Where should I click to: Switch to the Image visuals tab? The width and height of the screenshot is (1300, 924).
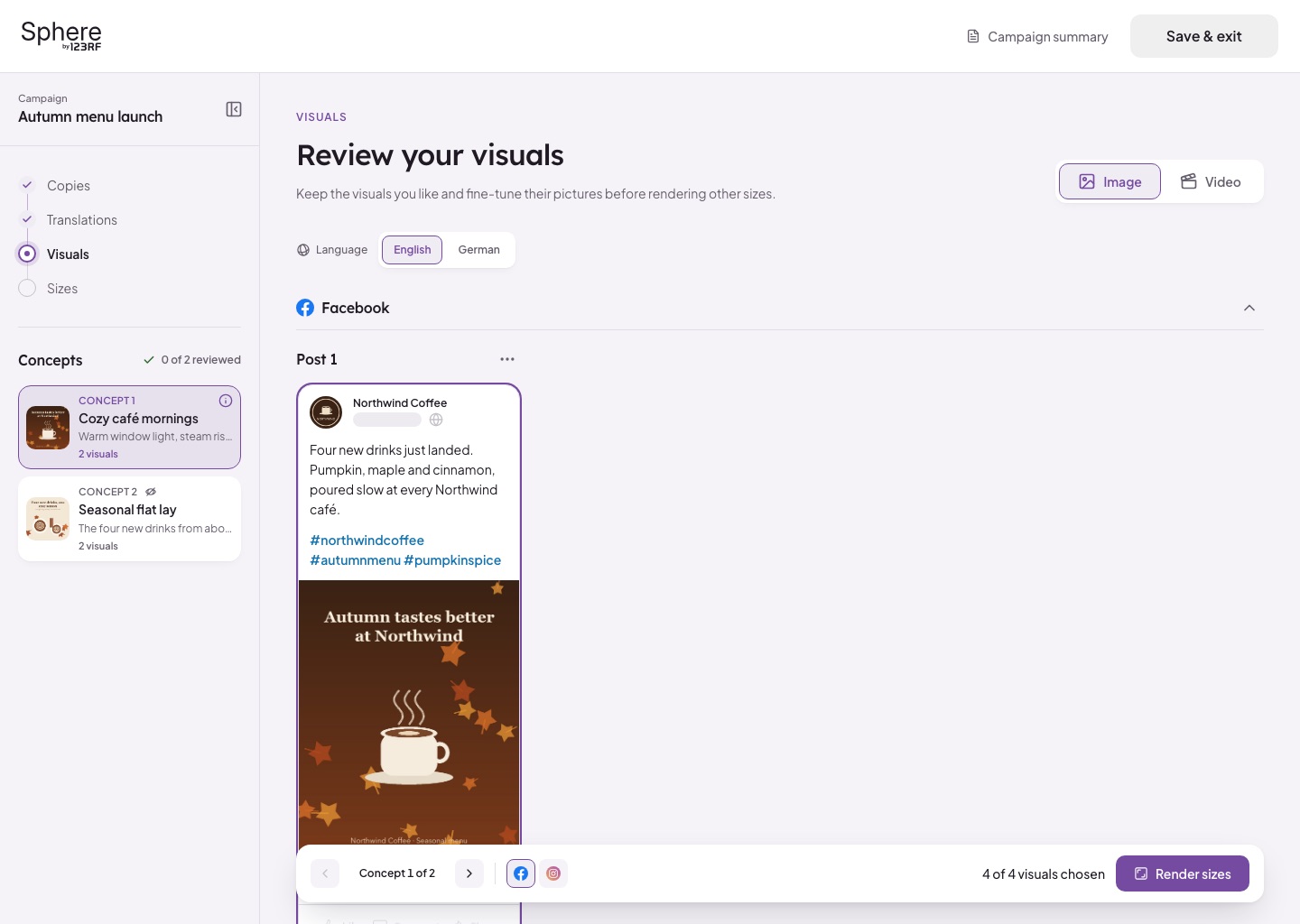tap(1110, 181)
